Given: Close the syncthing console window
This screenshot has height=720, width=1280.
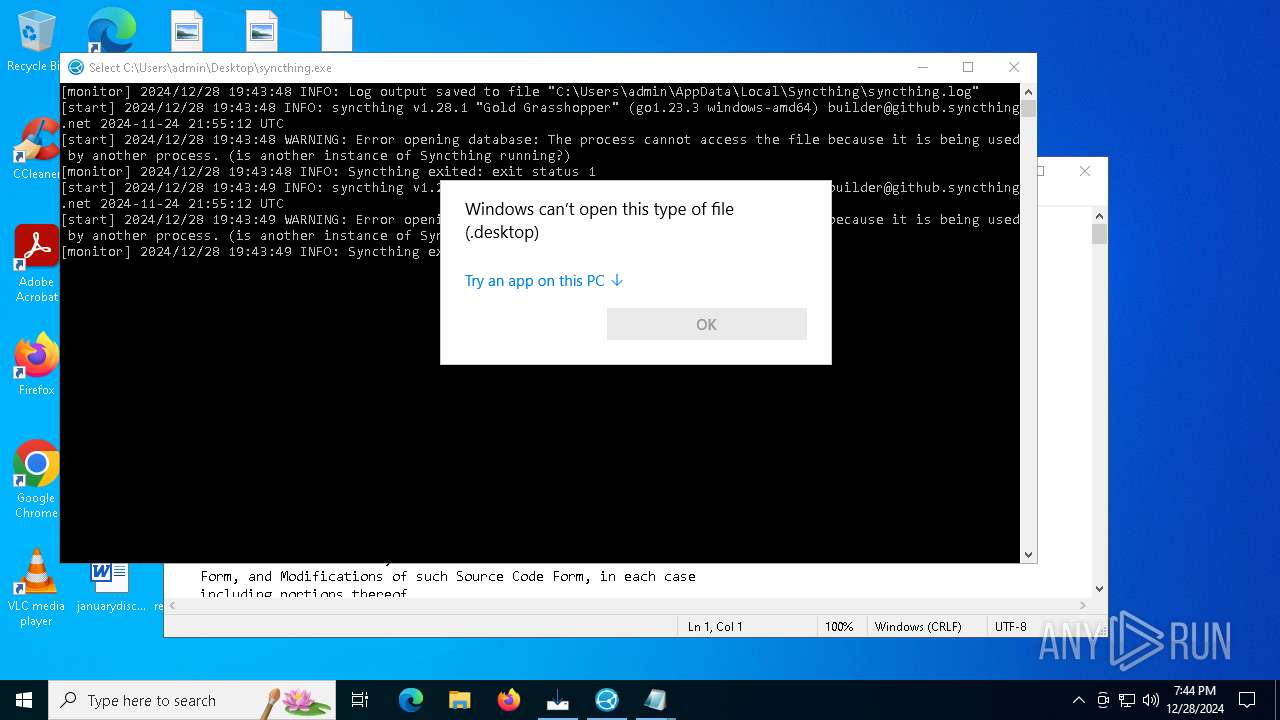Looking at the screenshot, I should coord(1014,67).
